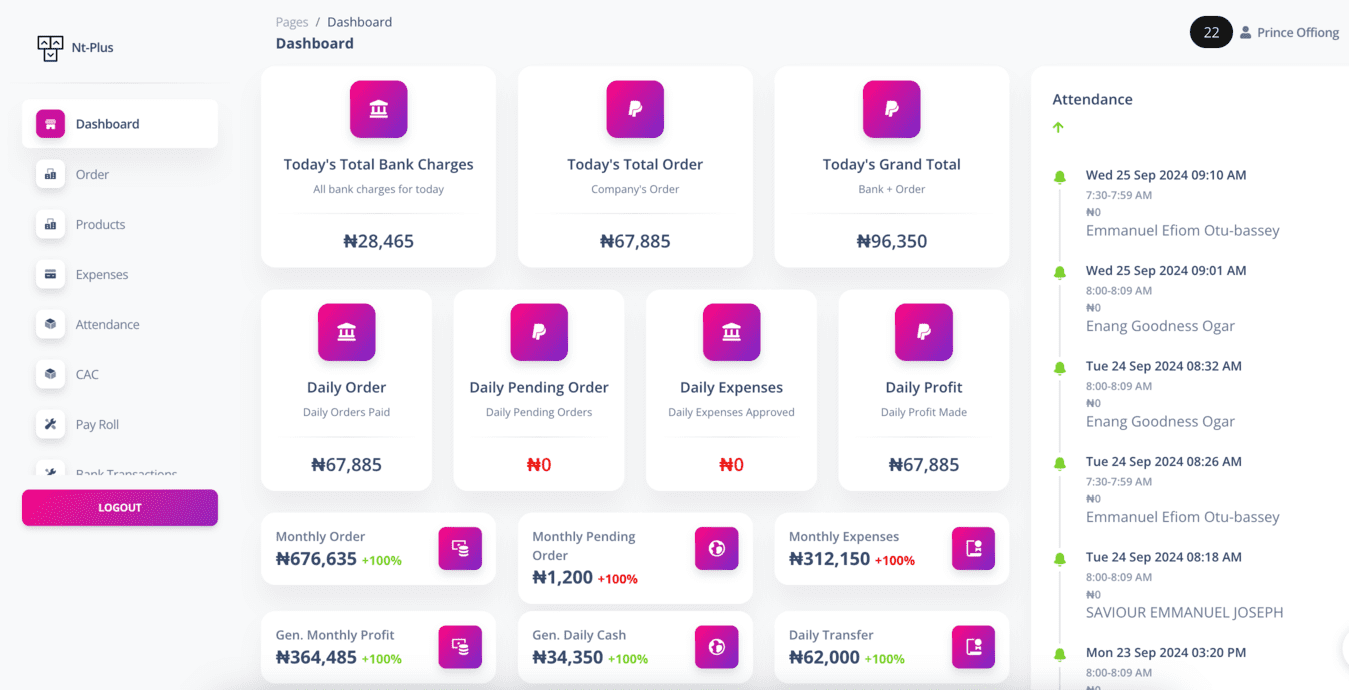1349x690 pixels.
Task: Click the Daily Profit PayPal icon
Action: point(924,332)
